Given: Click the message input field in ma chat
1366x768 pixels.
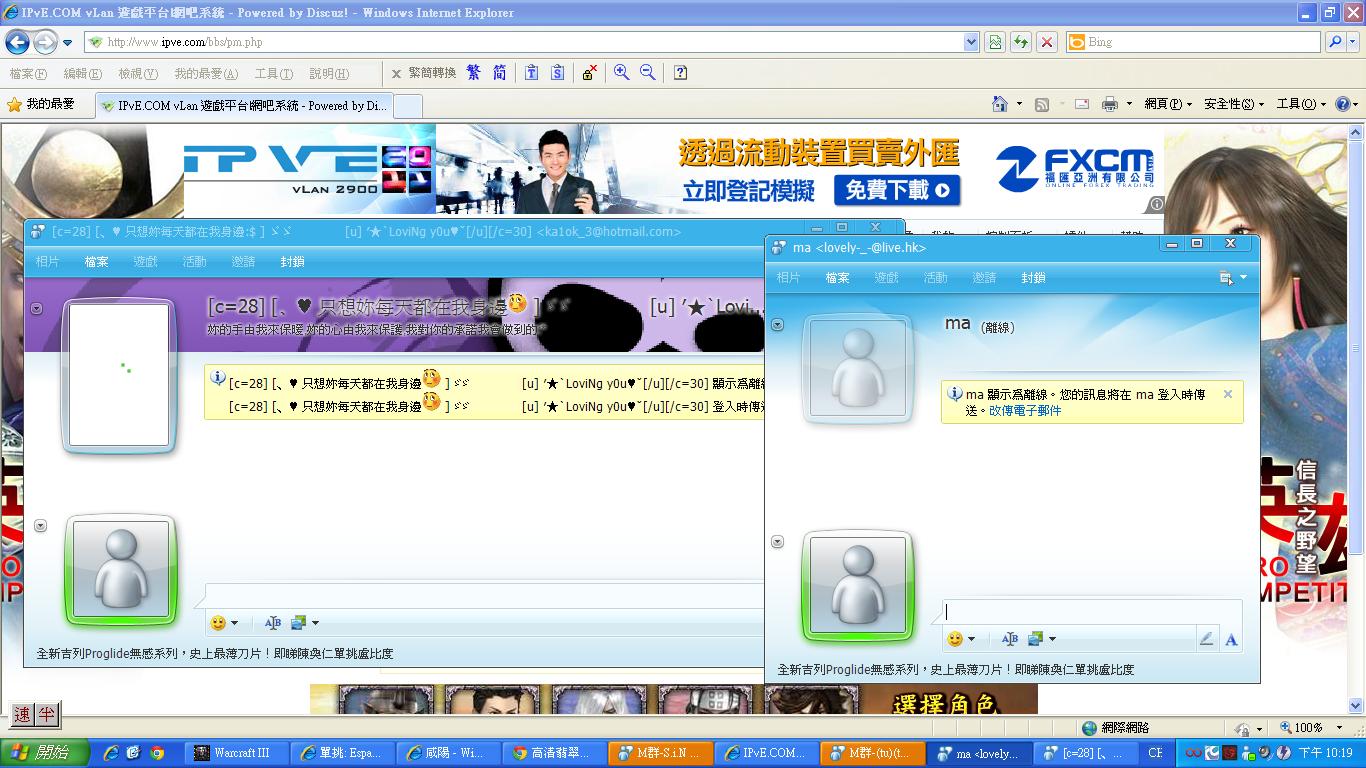Looking at the screenshot, I should (x=1092, y=612).
